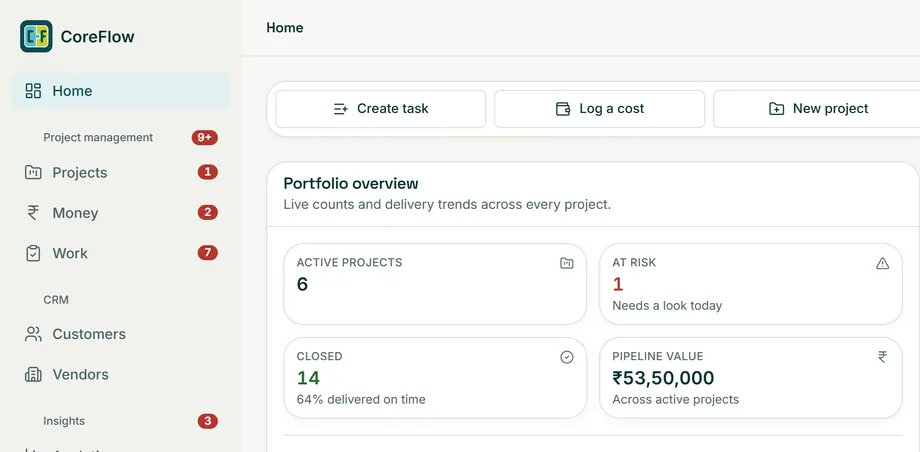Click the warning triangle on At Risk card
This screenshot has width=920, height=452.
pyautogui.click(x=882, y=263)
